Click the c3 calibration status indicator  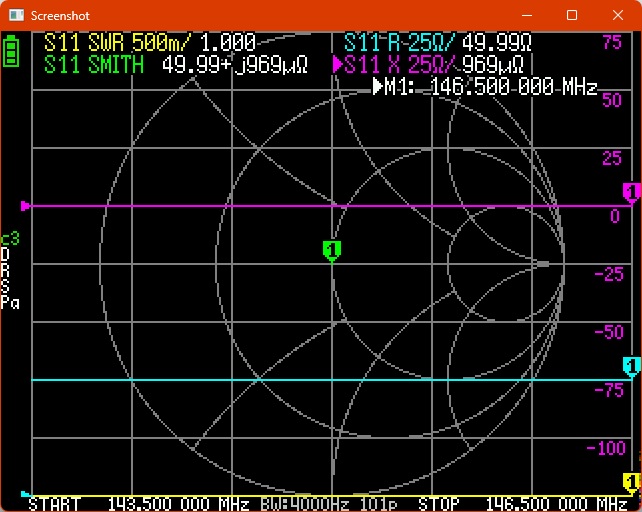click(x=10, y=238)
